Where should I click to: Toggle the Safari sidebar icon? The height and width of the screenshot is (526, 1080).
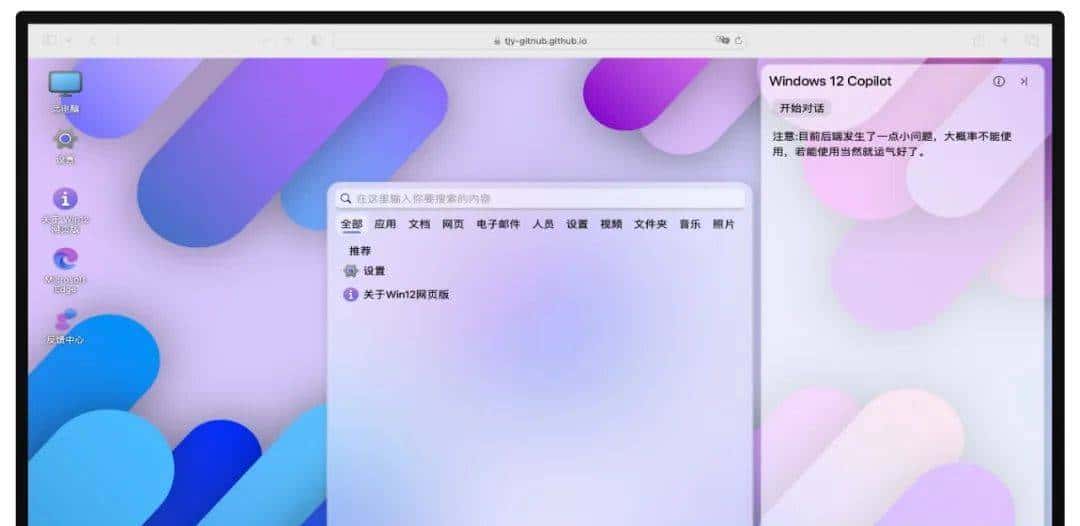click(x=50, y=41)
